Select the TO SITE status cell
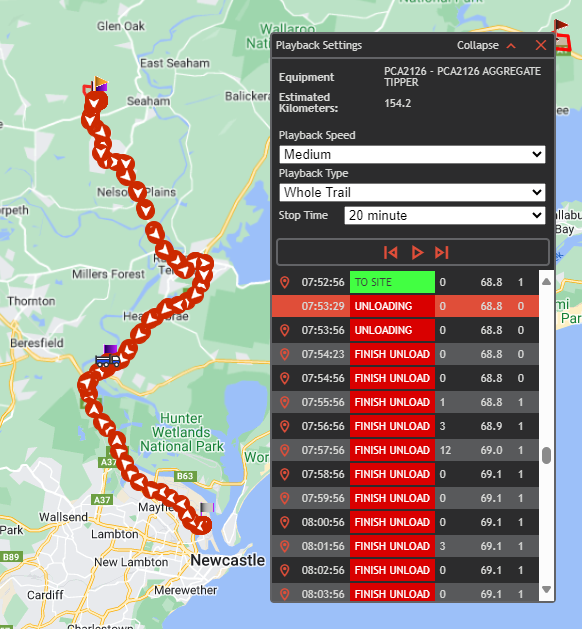 click(392, 282)
